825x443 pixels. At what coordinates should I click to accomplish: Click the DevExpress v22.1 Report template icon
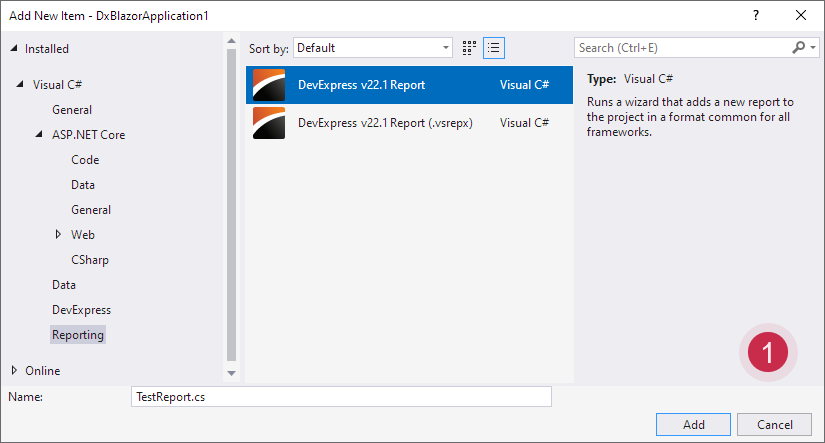click(x=269, y=86)
